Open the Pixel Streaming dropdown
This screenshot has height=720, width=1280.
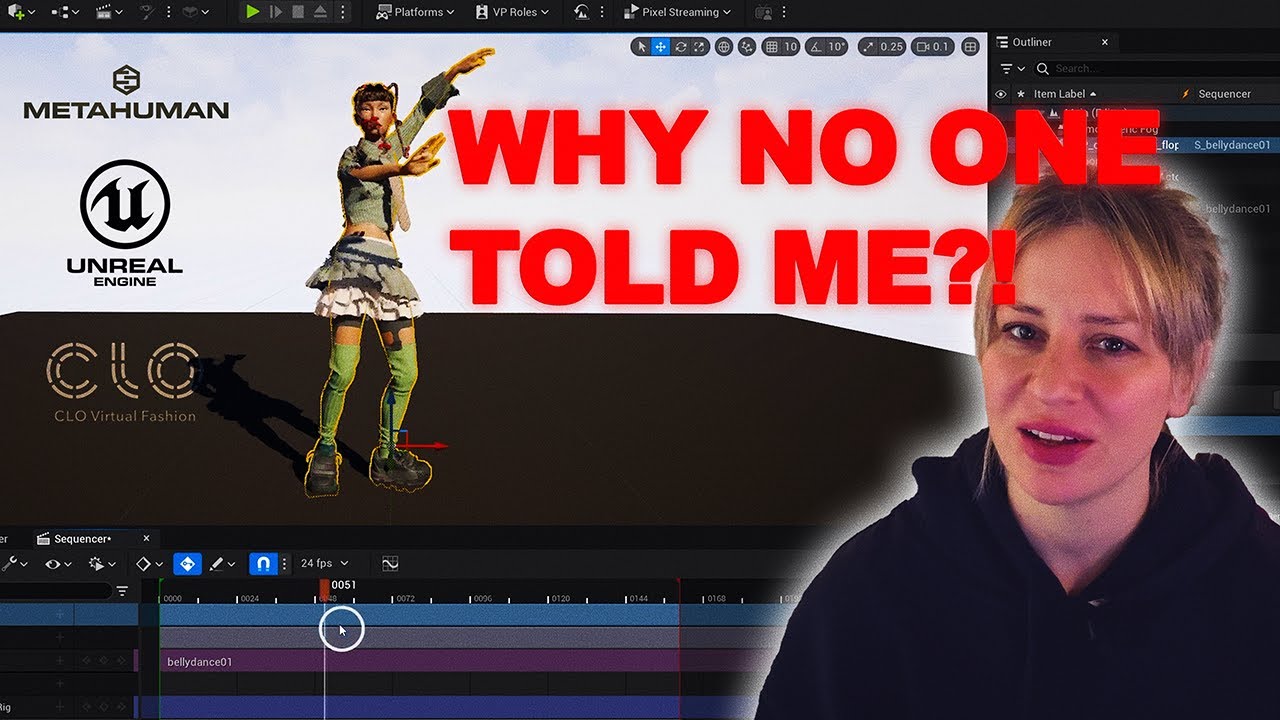coord(677,12)
